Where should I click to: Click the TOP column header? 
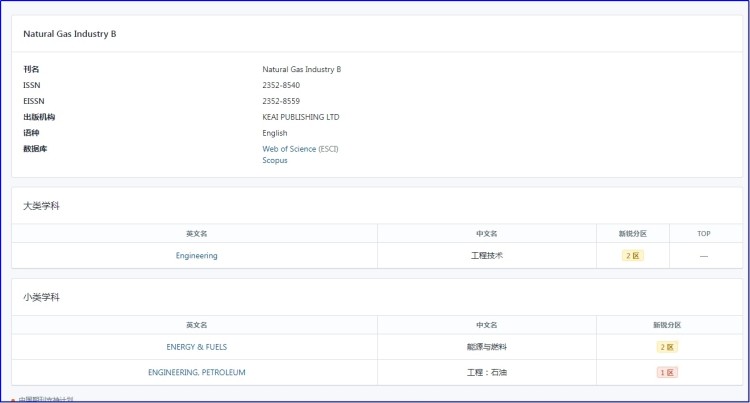click(x=703, y=233)
